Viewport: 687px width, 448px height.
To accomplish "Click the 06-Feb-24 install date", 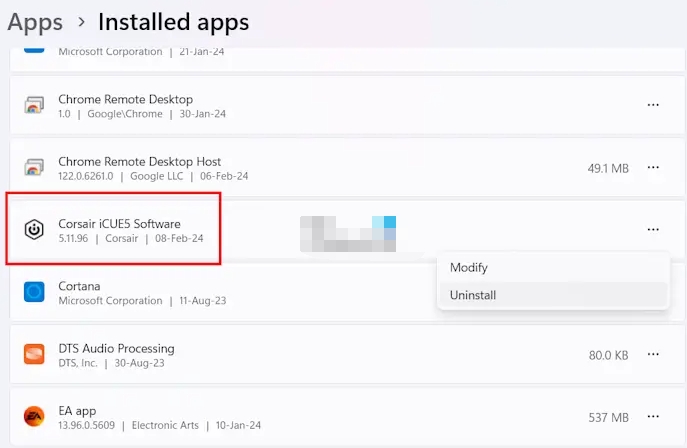I will 224,176.
